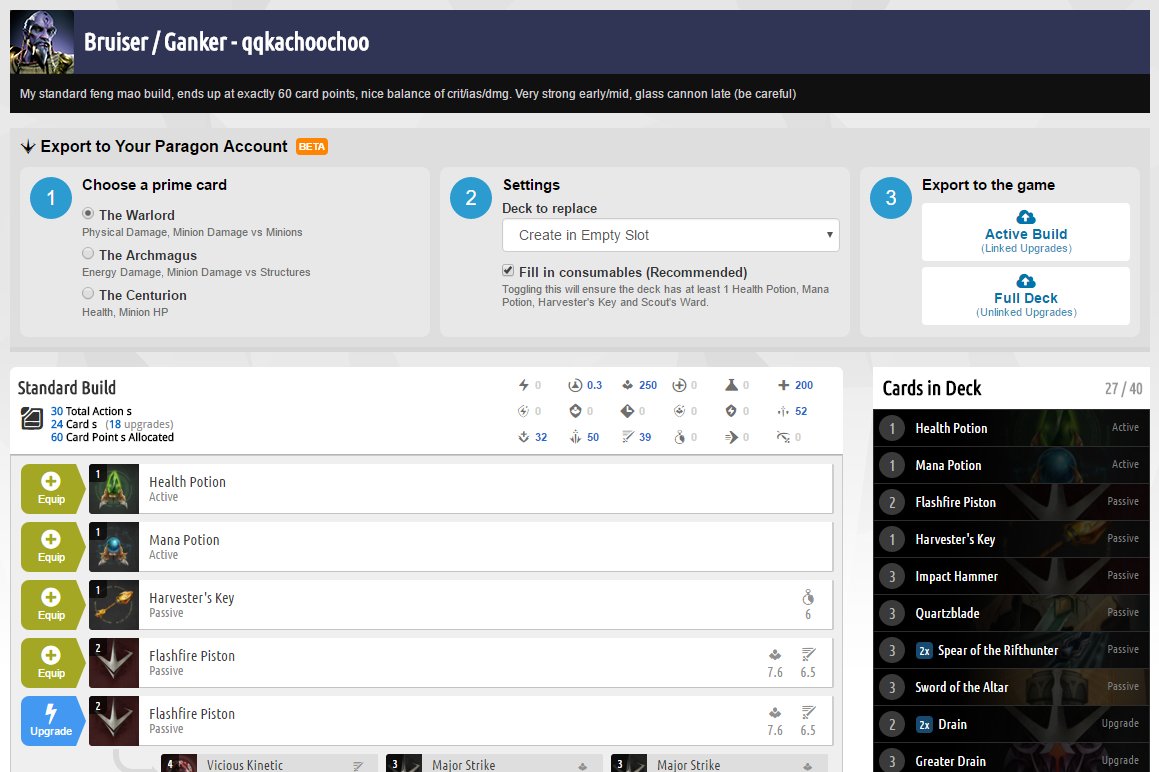Viewport: 1159px width, 772px height.
Task: Click the blue Upgrade button on Flashfire Piston
Action: tap(51, 721)
